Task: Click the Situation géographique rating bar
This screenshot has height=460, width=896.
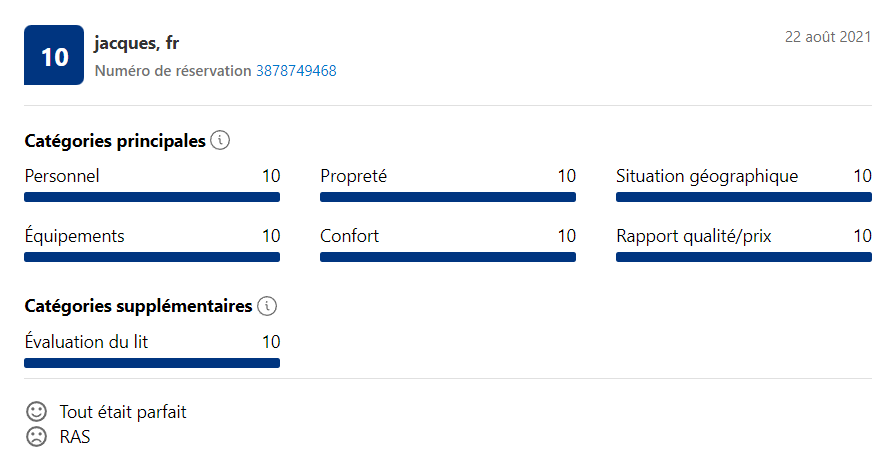Action: [744, 197]
